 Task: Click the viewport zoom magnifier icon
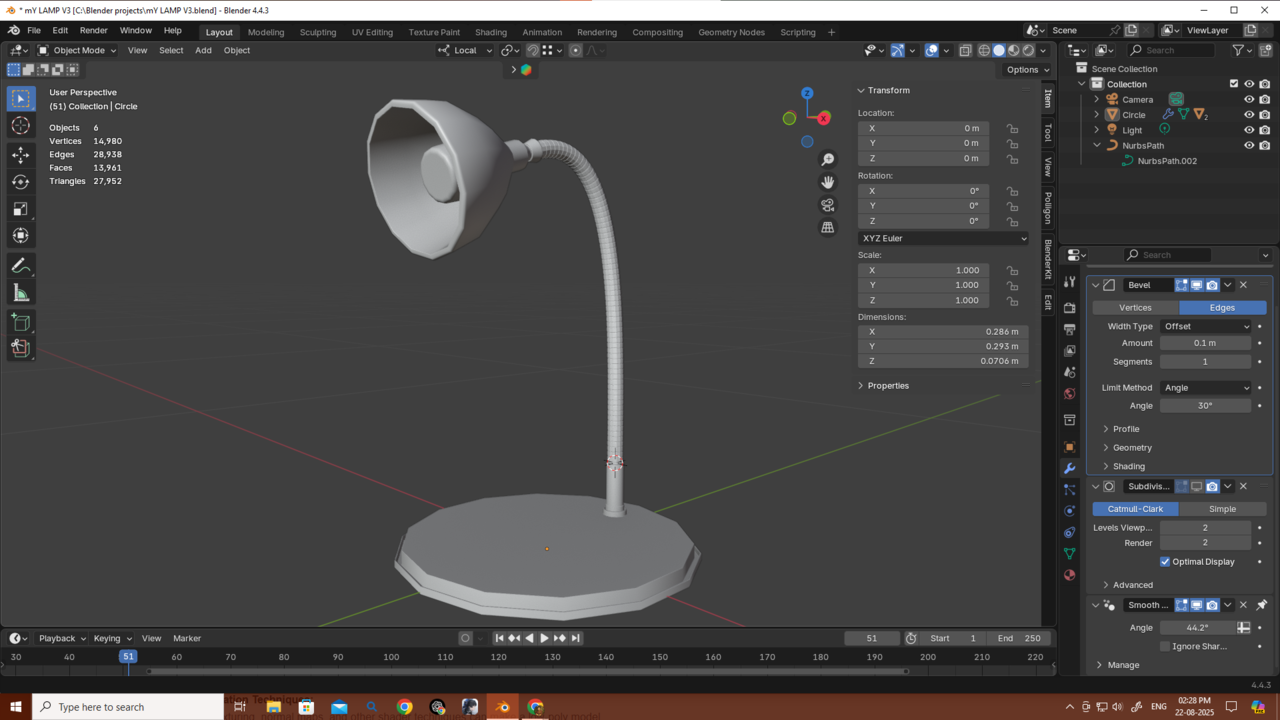tap(827, 160)
